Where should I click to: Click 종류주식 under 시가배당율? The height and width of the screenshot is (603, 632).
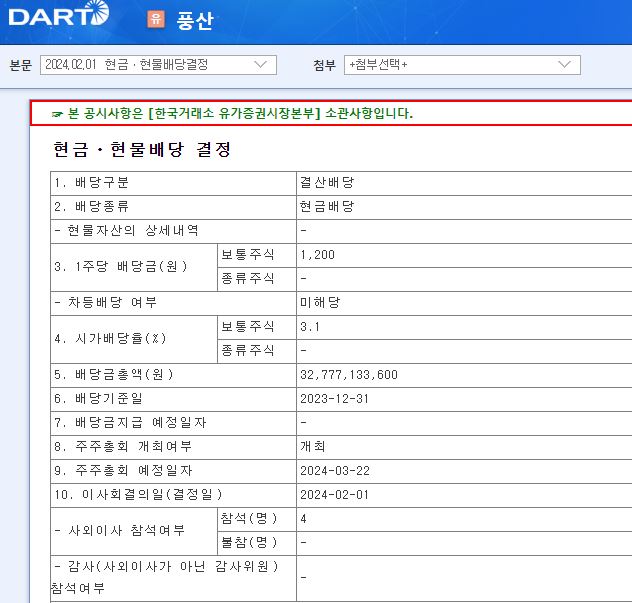tap(248, 350)
